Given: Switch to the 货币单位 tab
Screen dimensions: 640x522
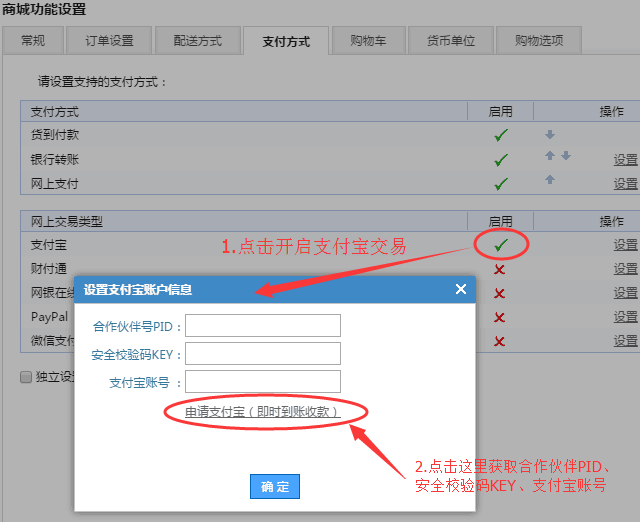Looking at the screenshot, I should coord(451,40).
